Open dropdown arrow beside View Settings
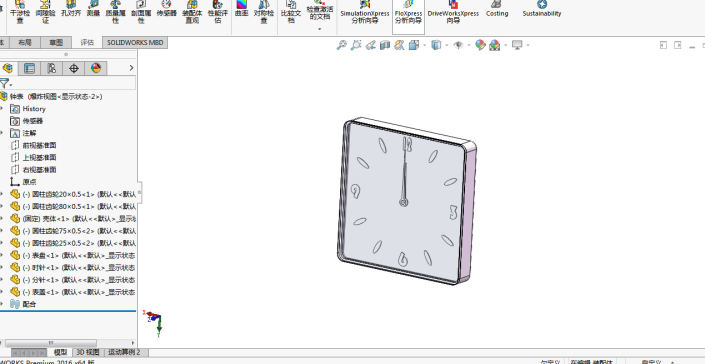705x364 pixels. (528, 45)
